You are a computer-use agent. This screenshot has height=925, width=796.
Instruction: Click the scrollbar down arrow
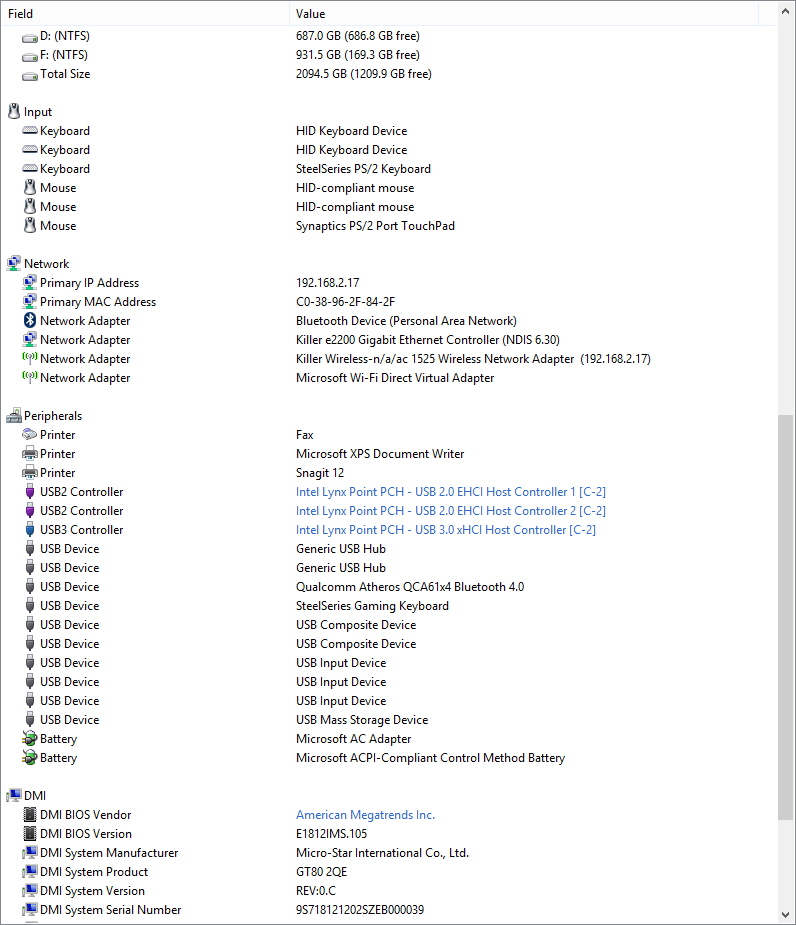[785, 915]
